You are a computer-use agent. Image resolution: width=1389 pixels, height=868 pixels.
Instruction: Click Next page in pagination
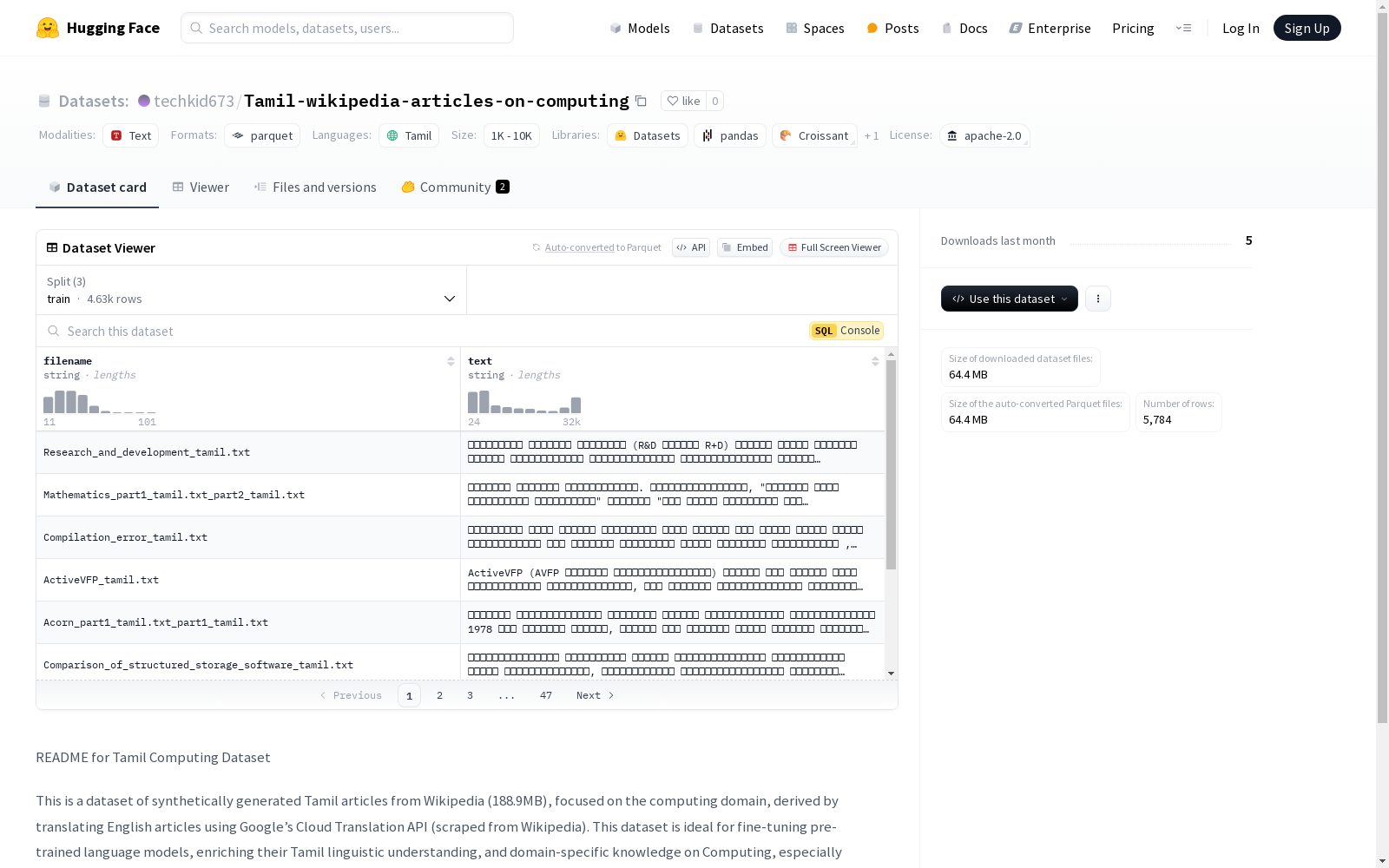596,695
